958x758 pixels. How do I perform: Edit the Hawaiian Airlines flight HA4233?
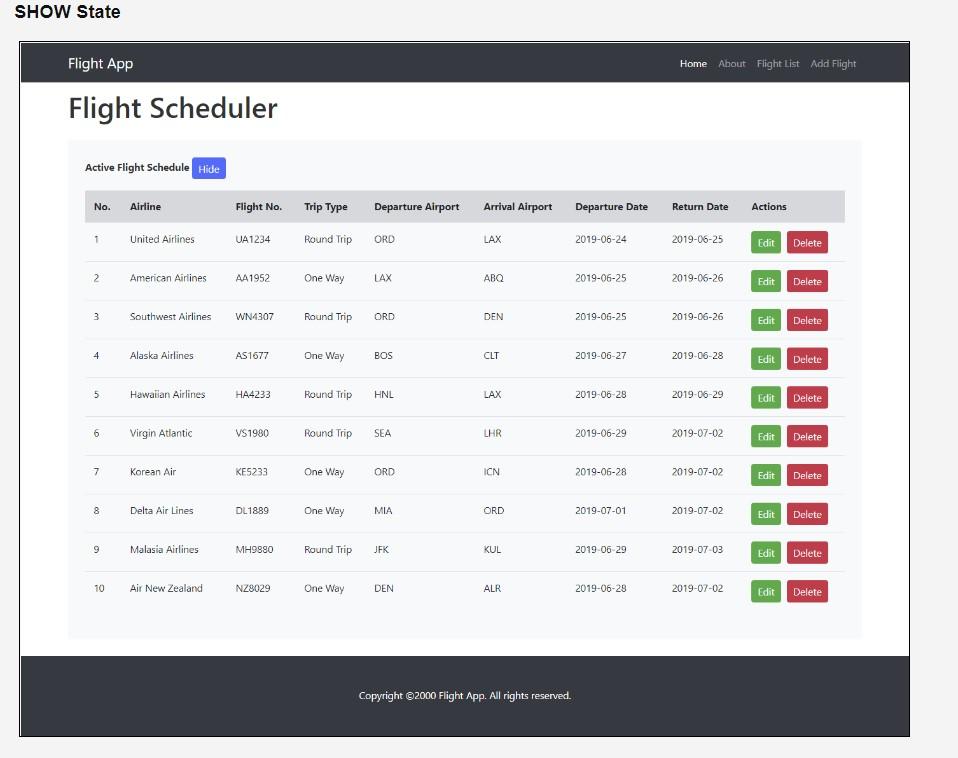[766, 397]
